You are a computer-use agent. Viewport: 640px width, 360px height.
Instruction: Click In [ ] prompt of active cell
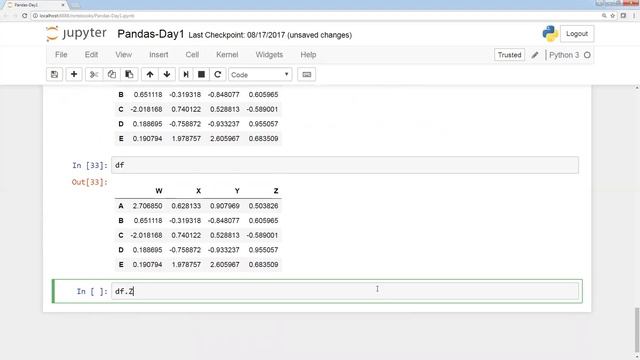pos(92,291)
